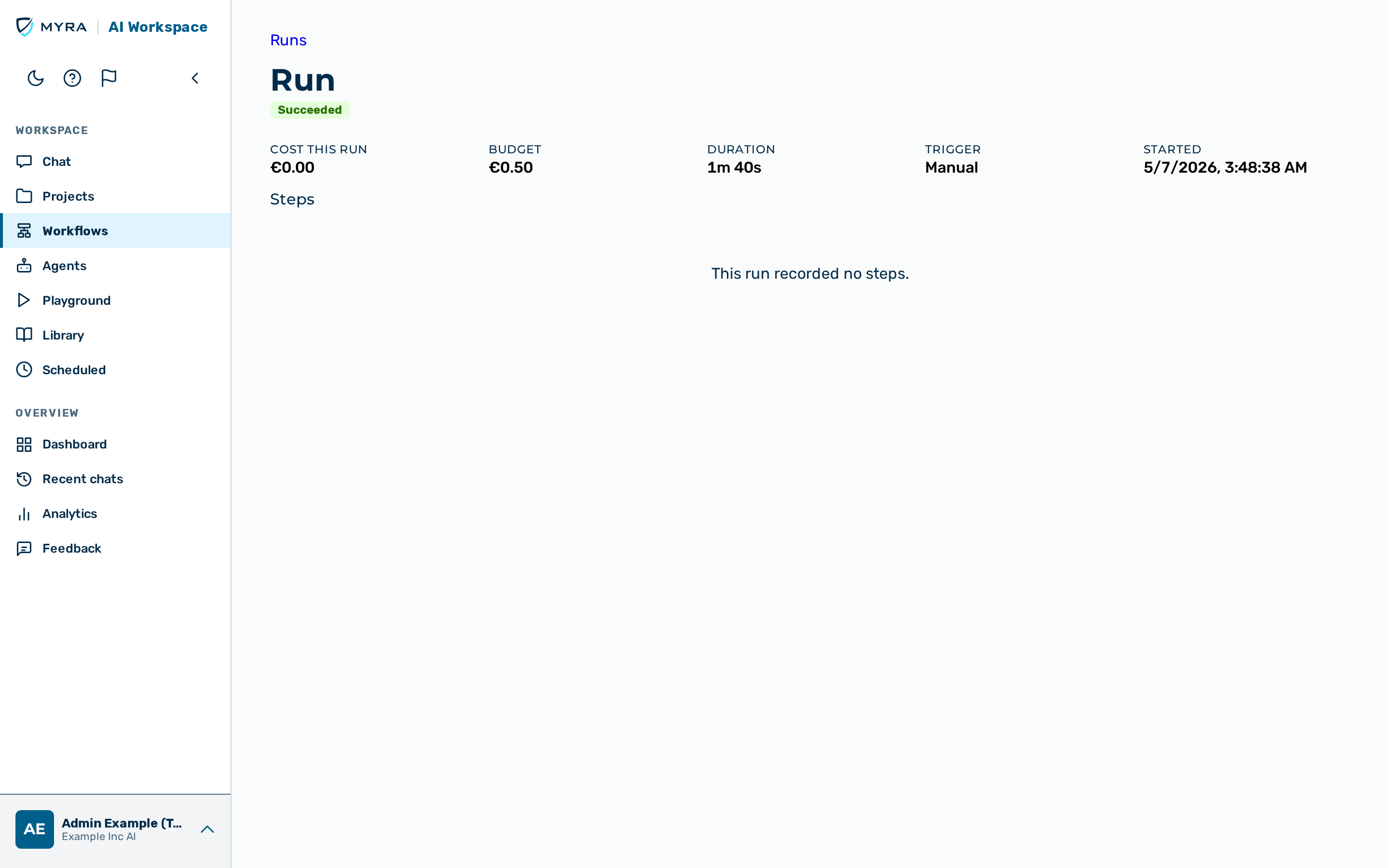Click the trigger value Manual
This screenshot has width=1389, height=868.
951,168
